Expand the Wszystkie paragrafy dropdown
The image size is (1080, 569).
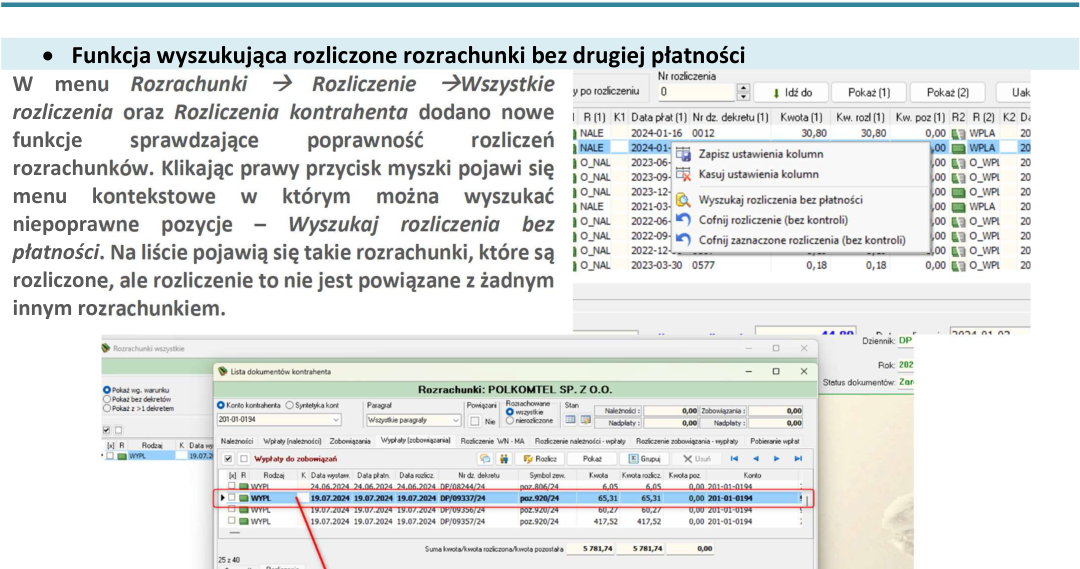pyautogui.click(x=455, y=420)
